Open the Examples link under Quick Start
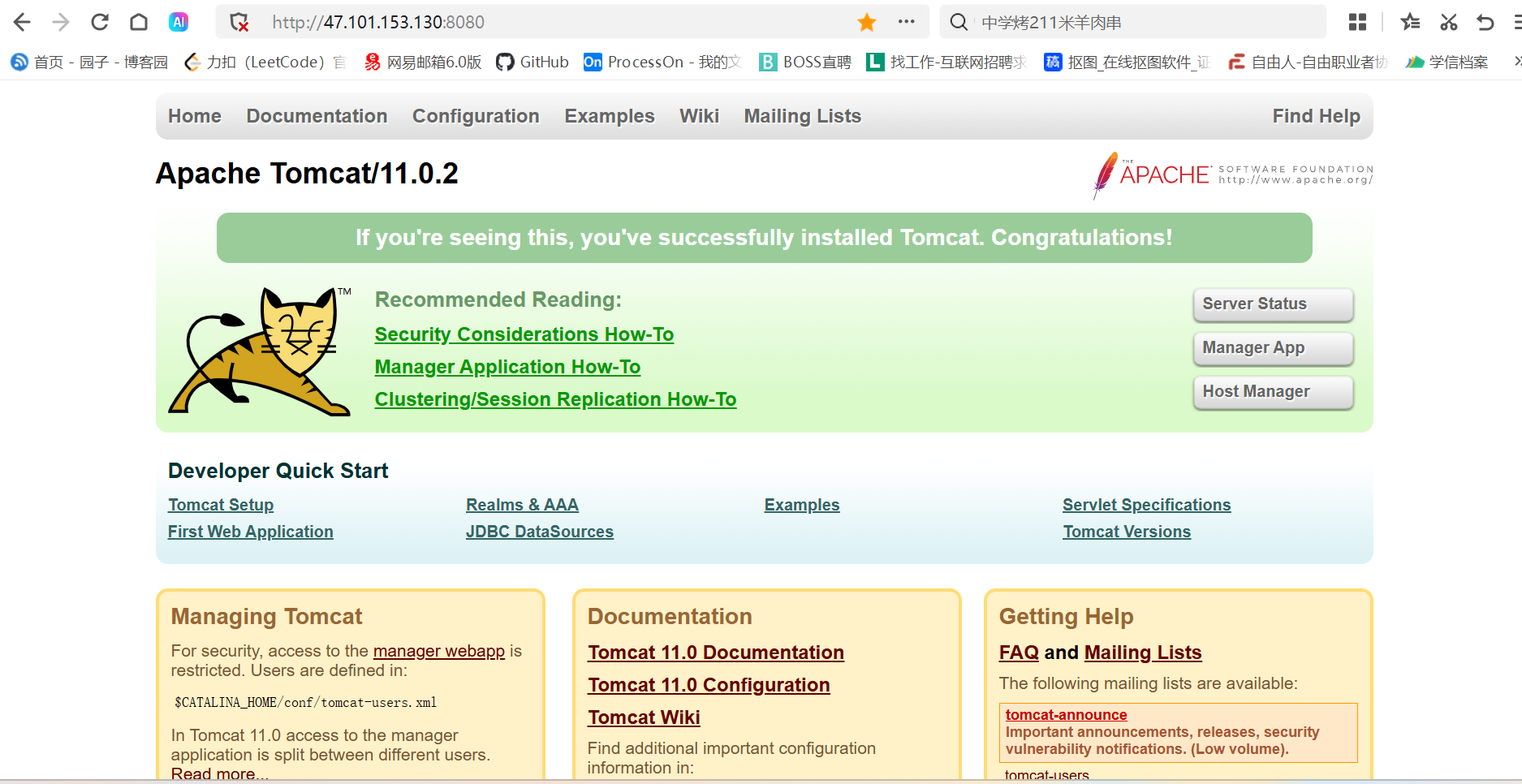Viewport: 1522px width, 784px height. (802, 505)
